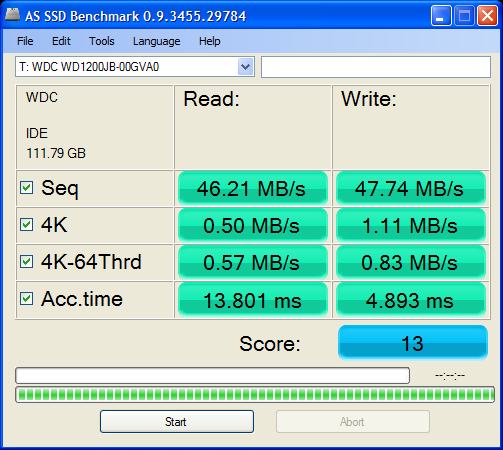Click the total Score value 13
The height and width of the screenshot is (450, 503).
coord(413,343)
